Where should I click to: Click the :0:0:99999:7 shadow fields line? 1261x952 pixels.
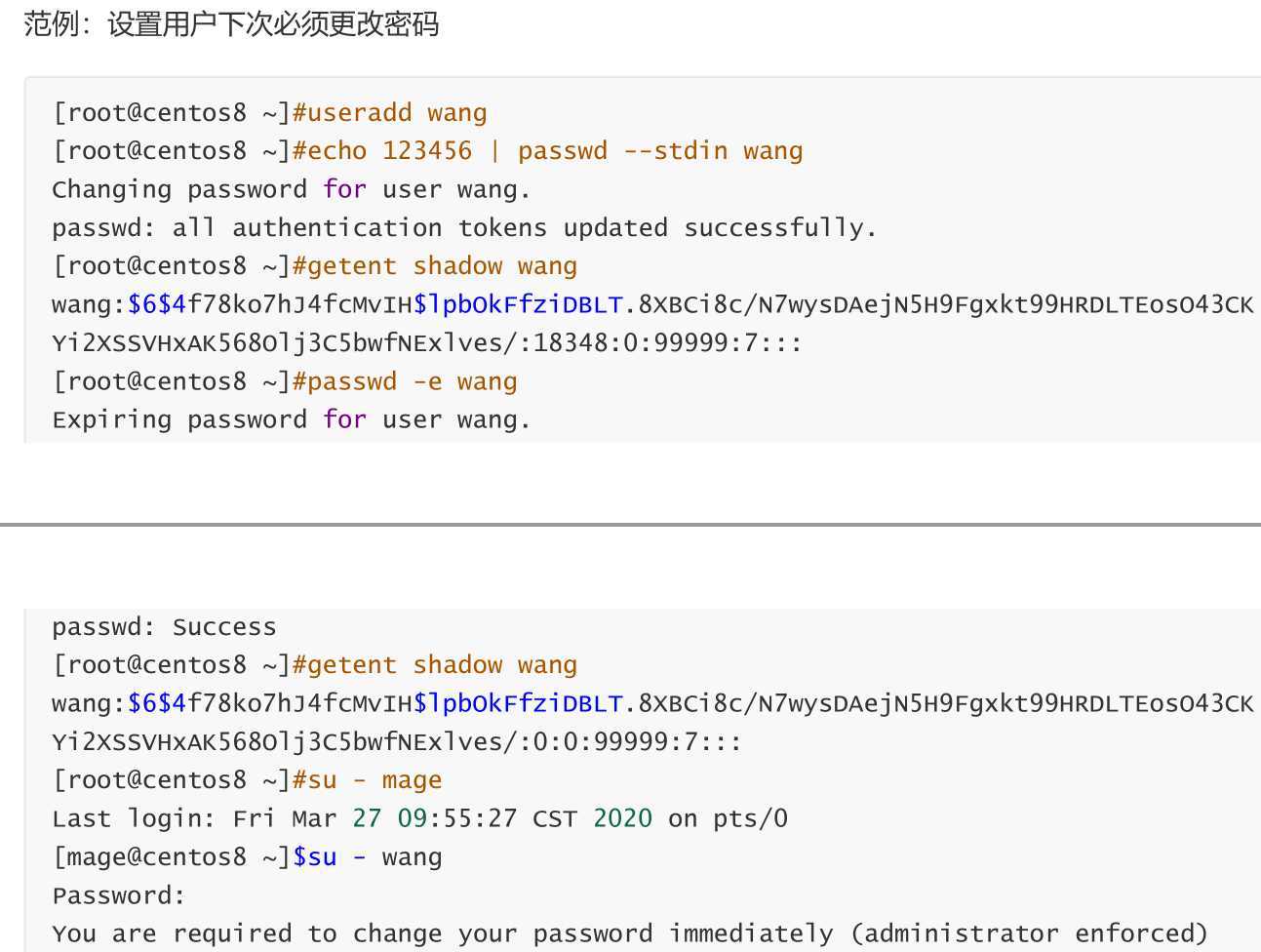[397, 742]
